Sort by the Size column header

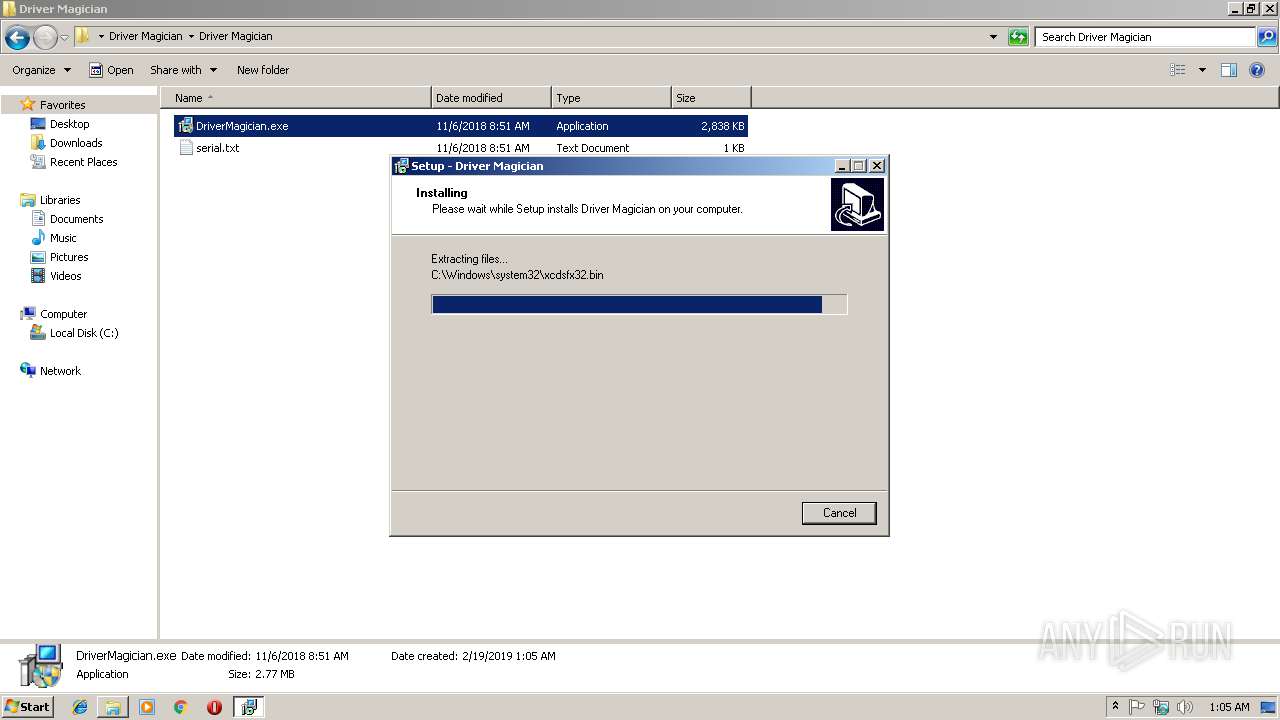click(711, 98)
